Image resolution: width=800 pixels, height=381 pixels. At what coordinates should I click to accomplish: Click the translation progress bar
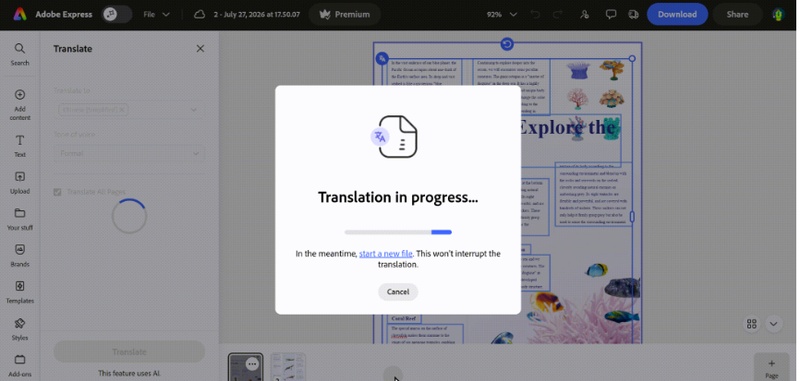tap(398, 232)
